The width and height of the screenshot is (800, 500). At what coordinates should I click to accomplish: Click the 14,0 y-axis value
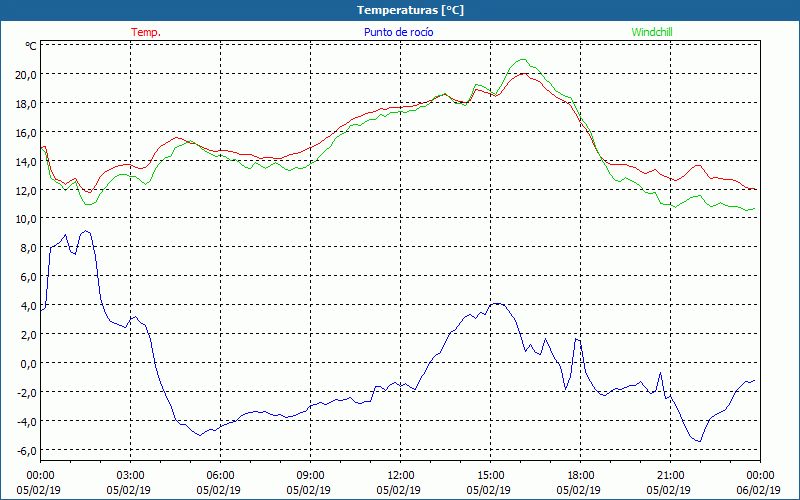(27, 161)
